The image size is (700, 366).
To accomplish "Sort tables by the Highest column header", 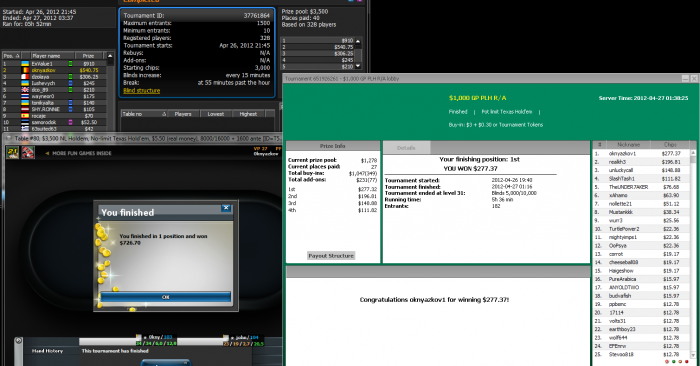I will click(248, 114).
